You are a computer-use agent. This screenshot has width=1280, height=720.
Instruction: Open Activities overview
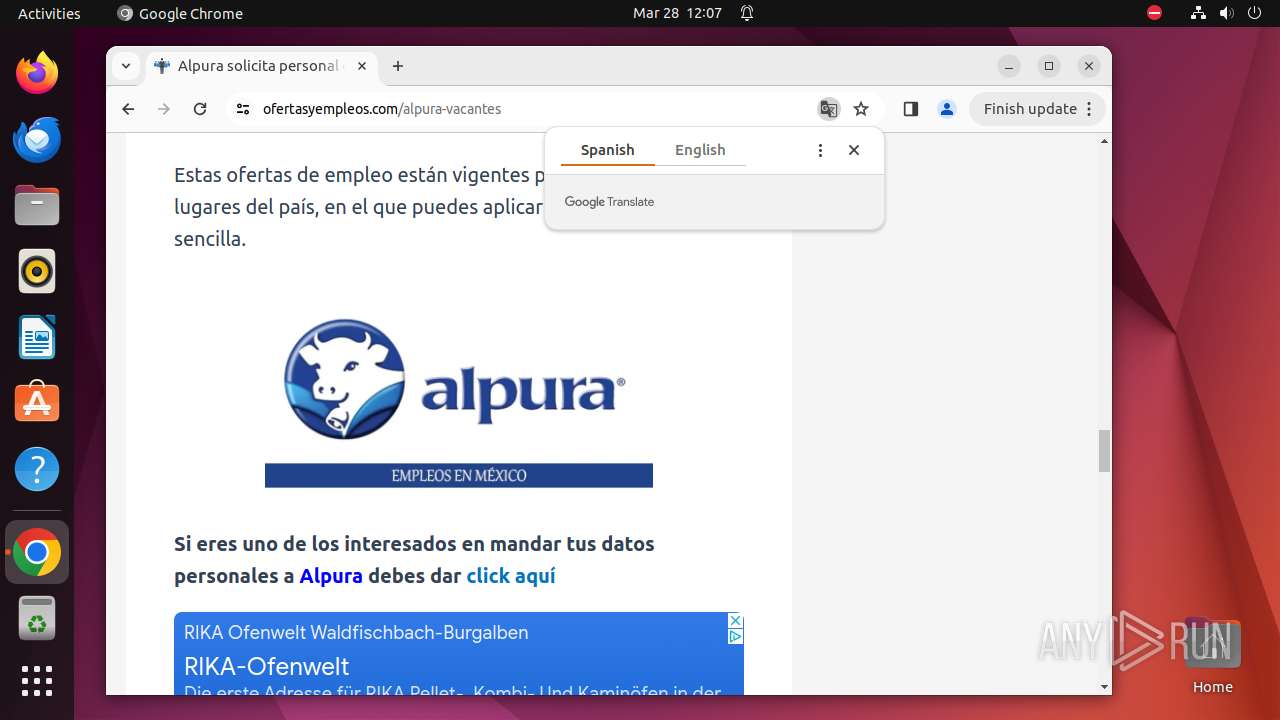tap(49, 13)
